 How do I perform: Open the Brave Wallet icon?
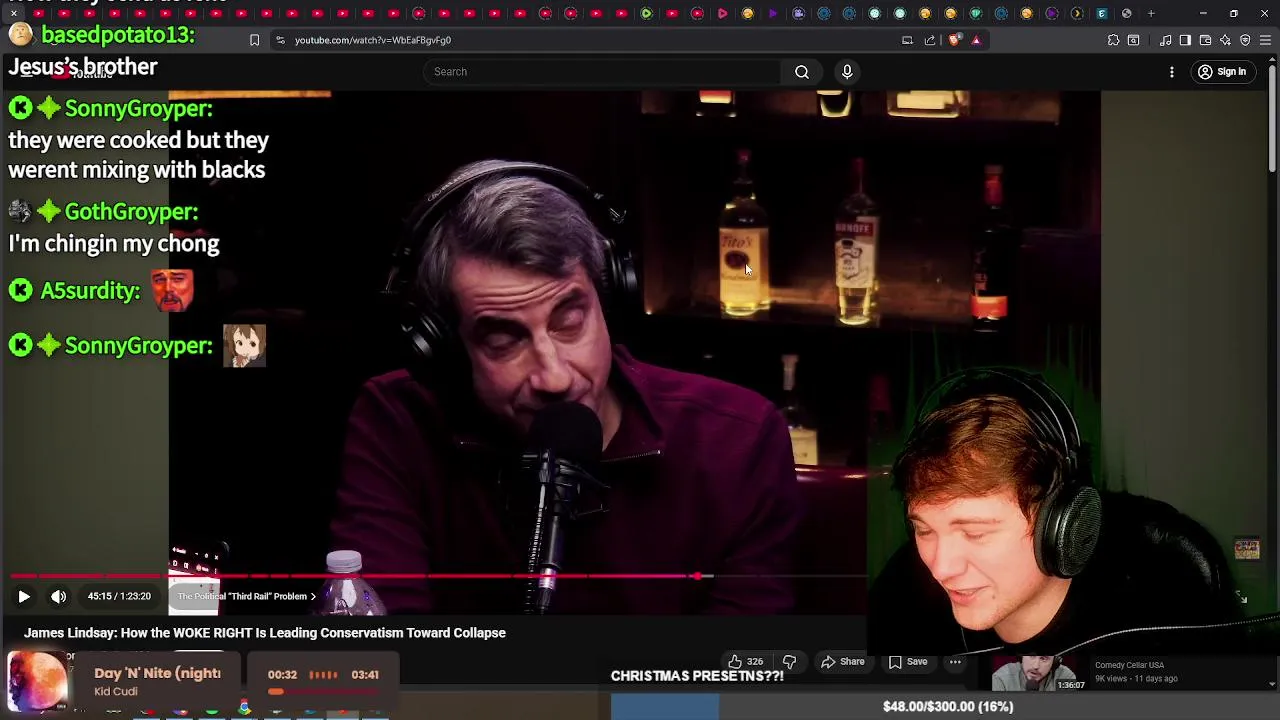click(1205, 40)
